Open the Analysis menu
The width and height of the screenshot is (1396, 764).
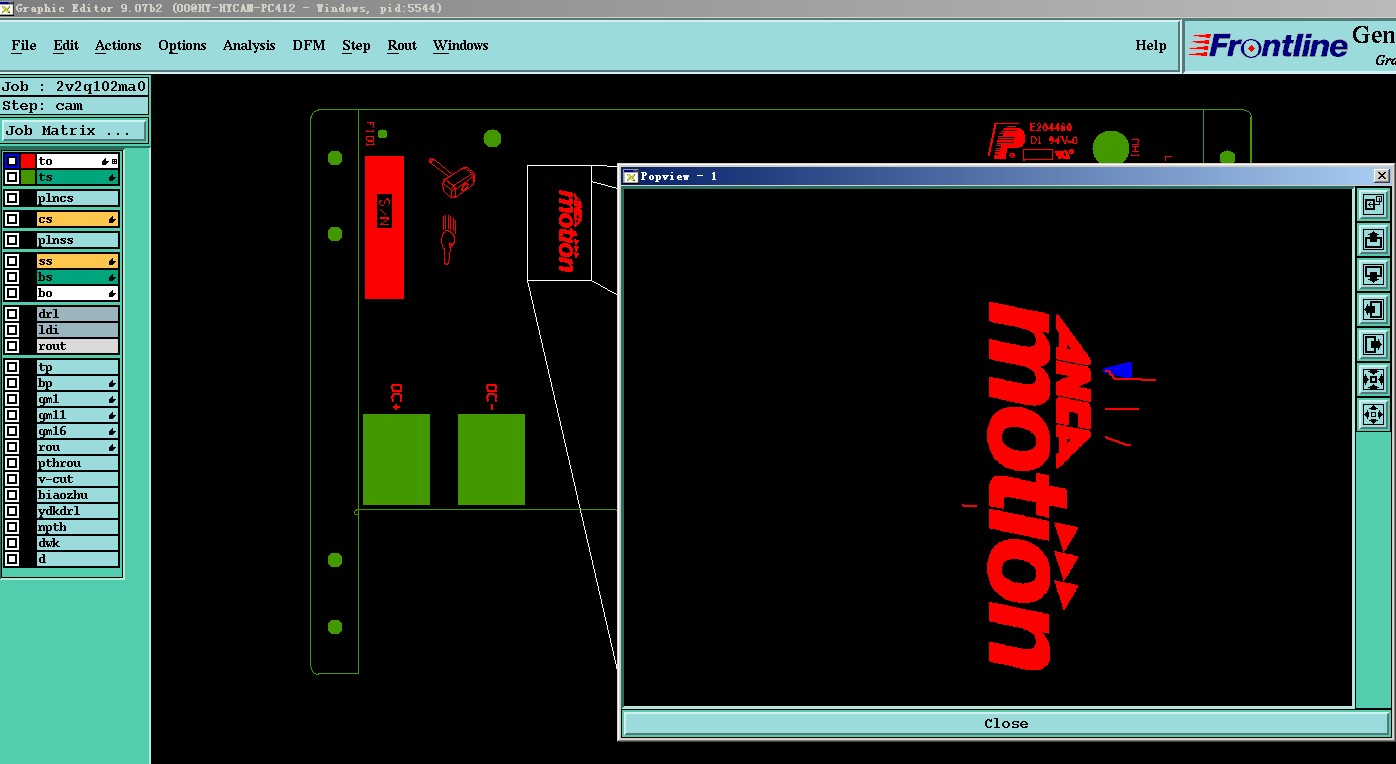click(249, 46)
